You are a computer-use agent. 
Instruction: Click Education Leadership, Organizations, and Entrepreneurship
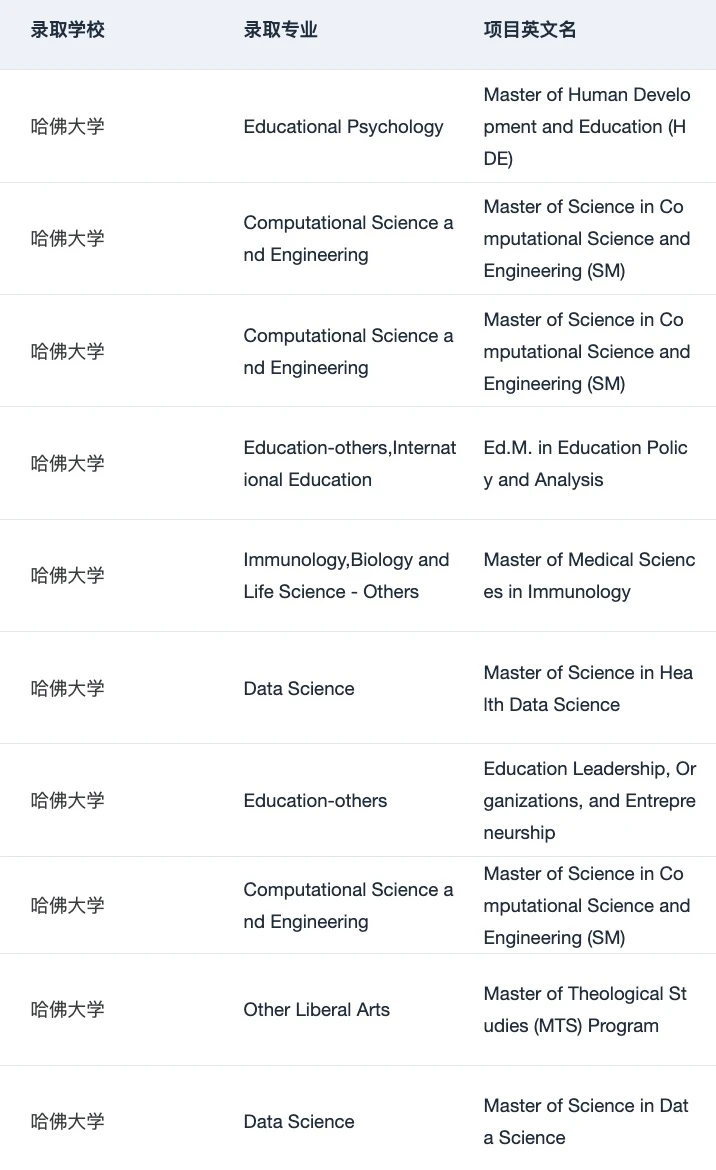(589, 801)
